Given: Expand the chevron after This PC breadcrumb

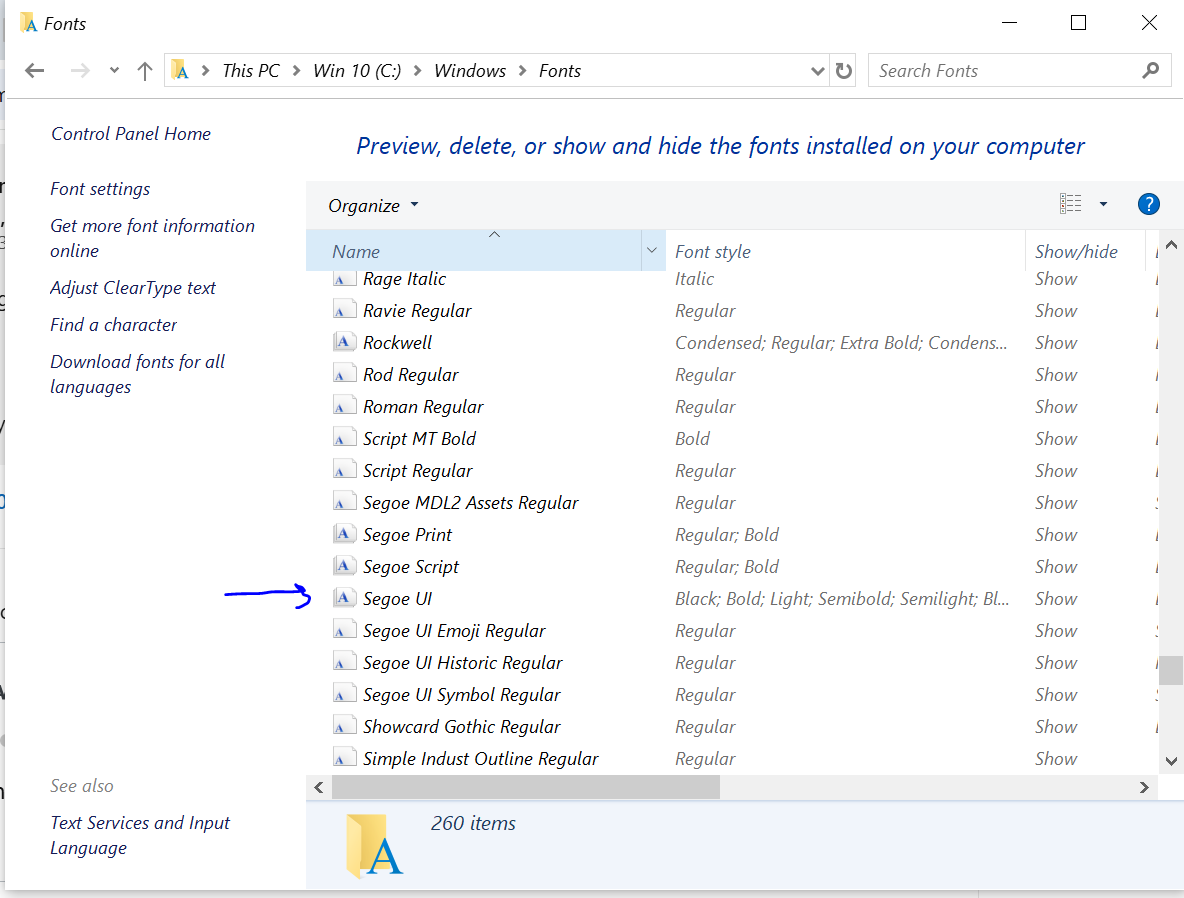Looking at the screenshot, I should [x=297, y=71].
